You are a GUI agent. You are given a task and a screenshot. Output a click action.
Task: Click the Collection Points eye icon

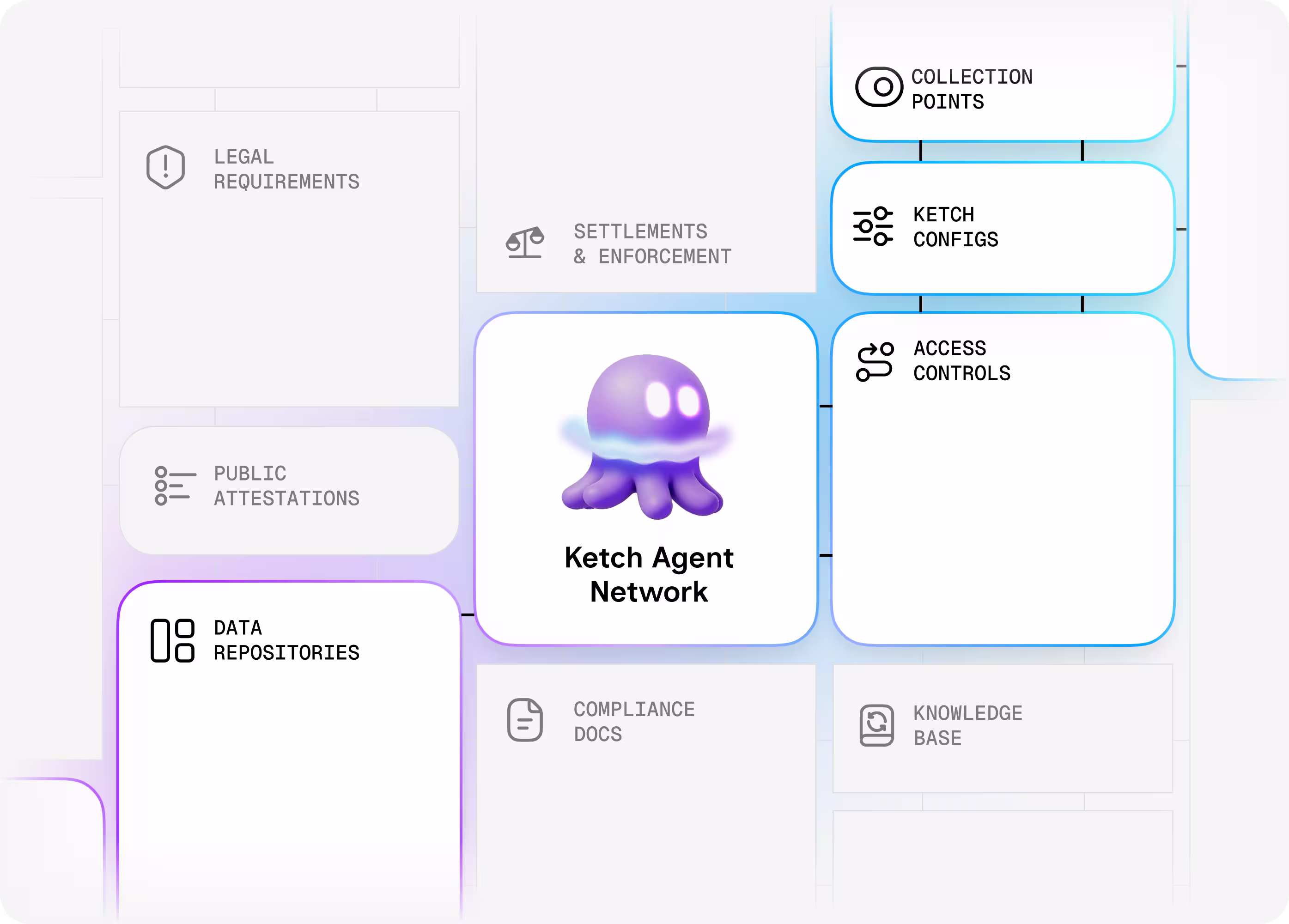pyautogui.click(x=879, y=87)
